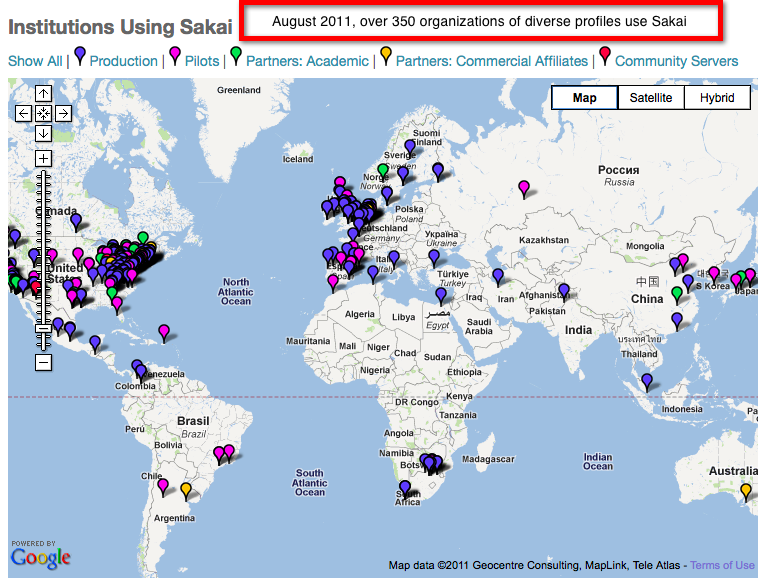This screenshot has width=763, height=581.
Task: Click the blue Production legend pin
Action: point(80,54)
